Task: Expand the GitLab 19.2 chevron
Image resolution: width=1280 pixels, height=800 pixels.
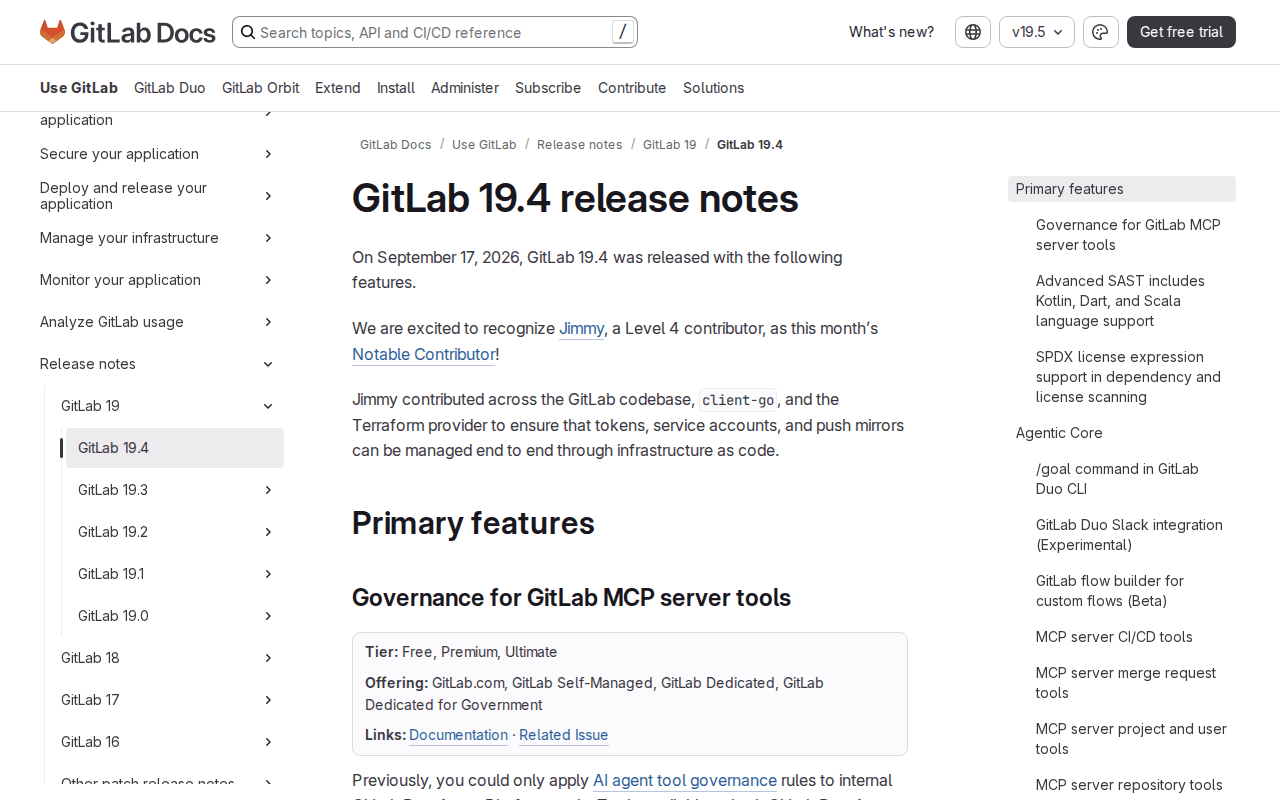Action: 268,532
